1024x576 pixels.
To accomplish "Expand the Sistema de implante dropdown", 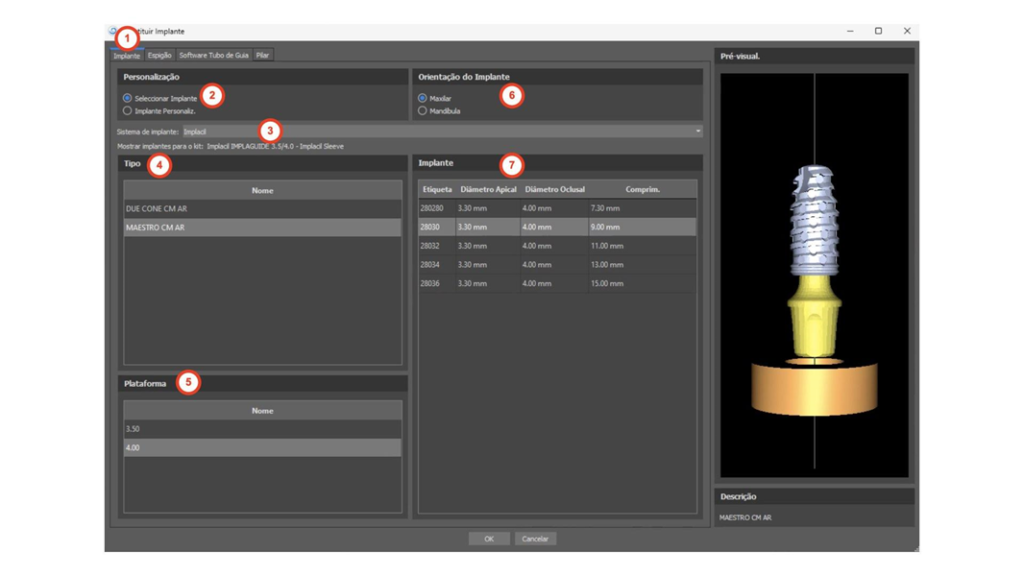I will pos(698,131).
